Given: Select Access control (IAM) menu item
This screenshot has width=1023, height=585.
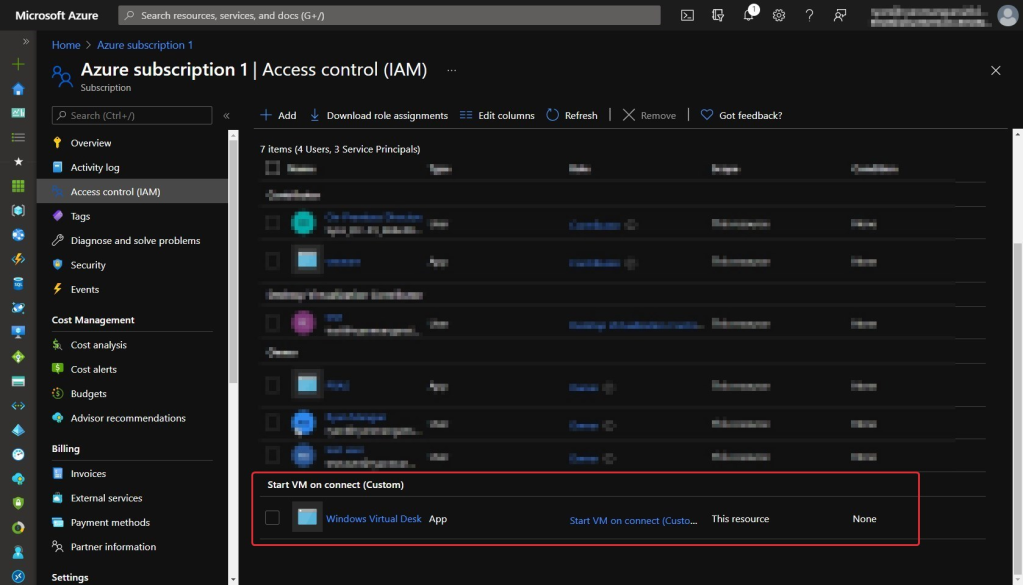Looking at the screenshot, I should click(x=132, y=192).
